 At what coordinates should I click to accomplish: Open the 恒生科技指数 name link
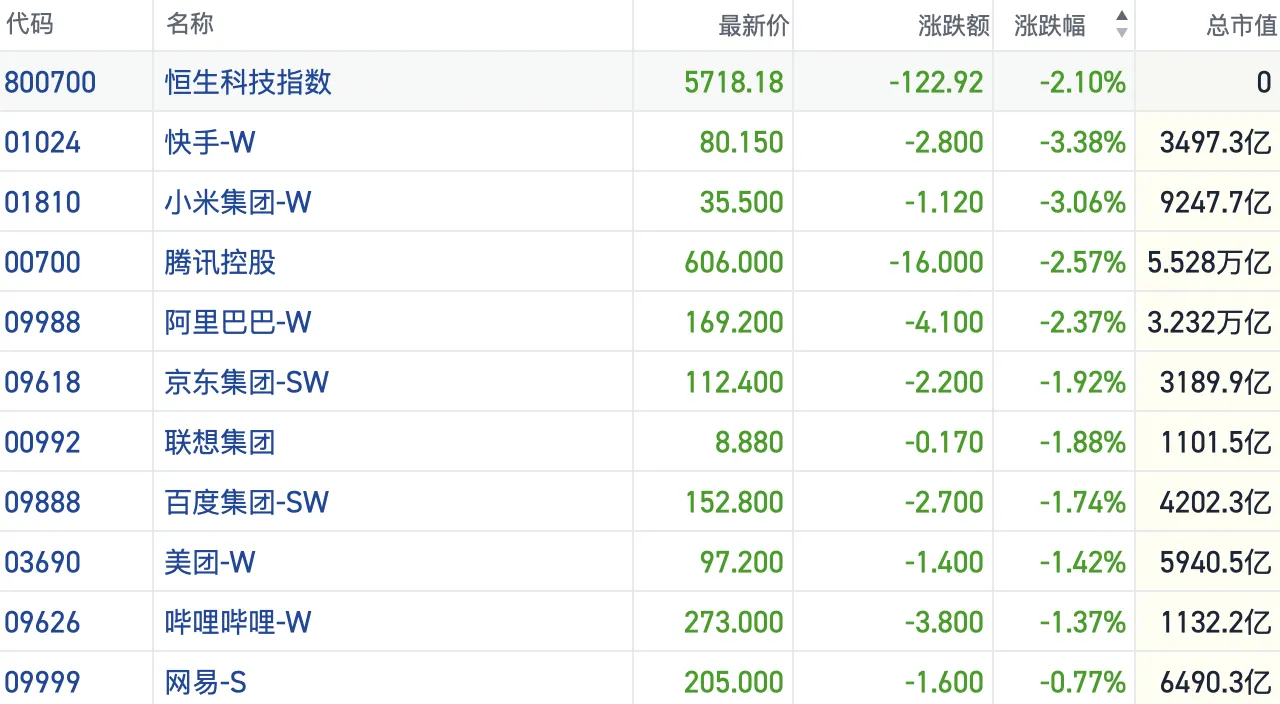(x=248, y=82)
